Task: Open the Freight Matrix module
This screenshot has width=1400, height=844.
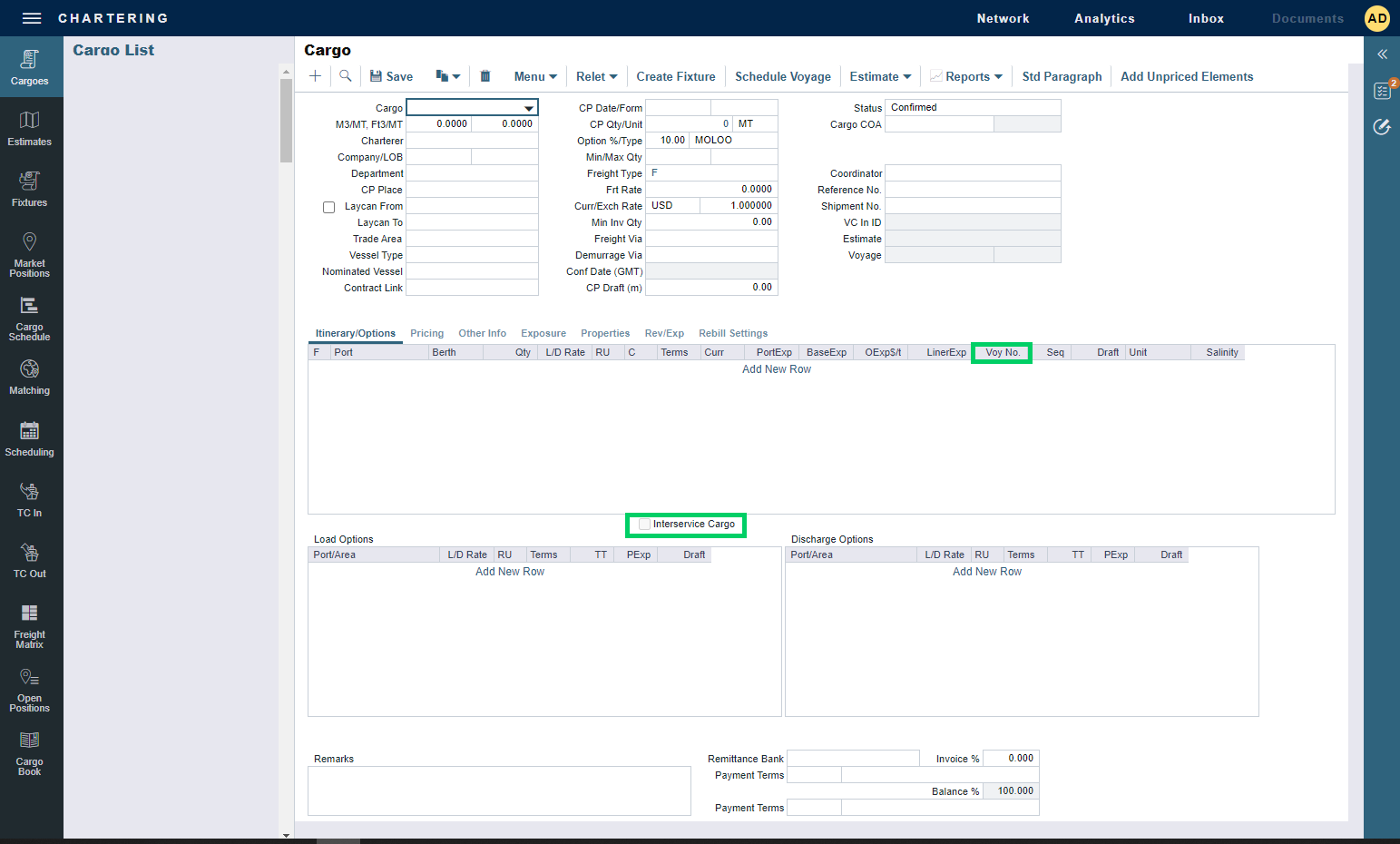Action: point(30,626)
